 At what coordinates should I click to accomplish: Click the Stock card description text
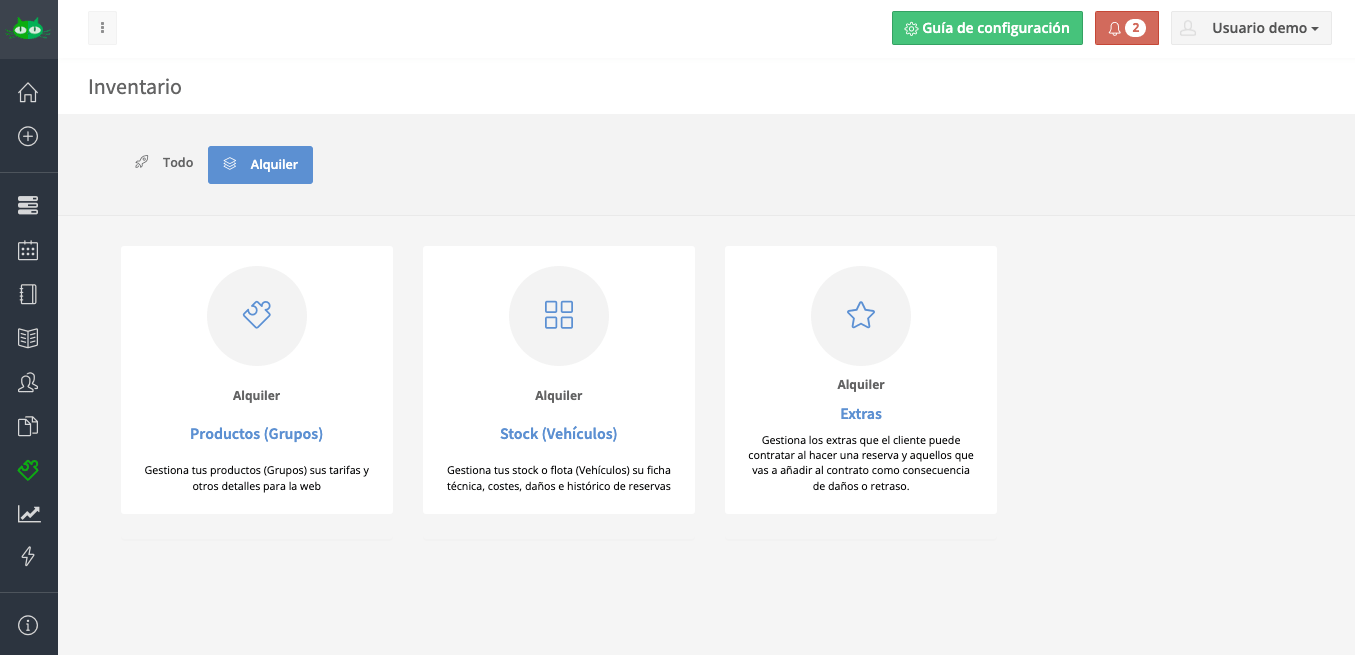tap(559, 478)
